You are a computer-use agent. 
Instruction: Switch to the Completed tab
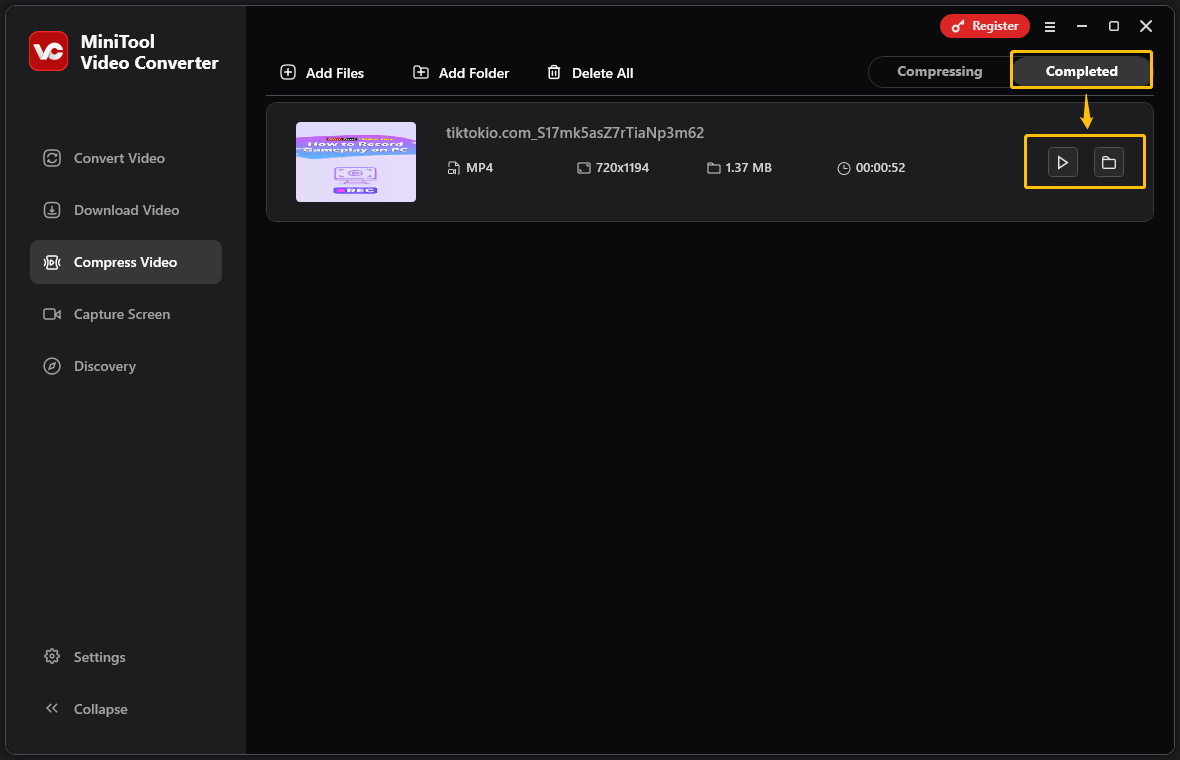1081,71
